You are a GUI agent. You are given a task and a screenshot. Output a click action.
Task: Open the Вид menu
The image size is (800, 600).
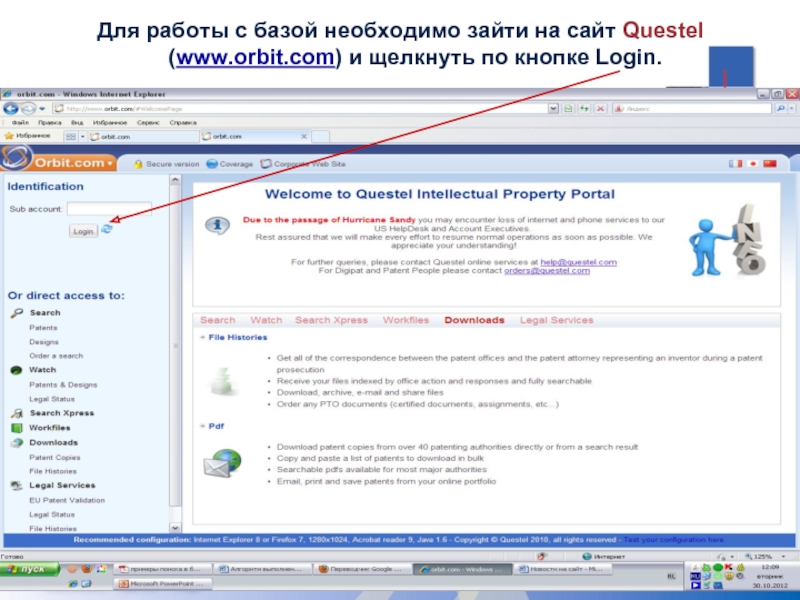pyautogui.click(x=77, y=122)
